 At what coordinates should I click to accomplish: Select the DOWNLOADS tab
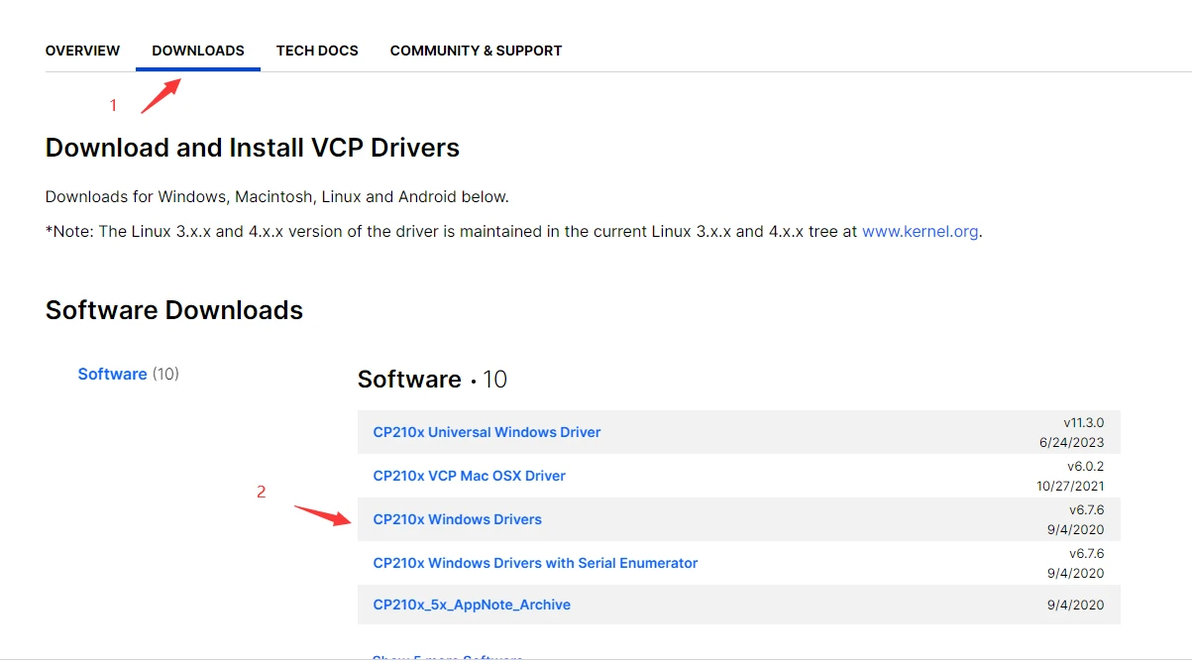198,50
